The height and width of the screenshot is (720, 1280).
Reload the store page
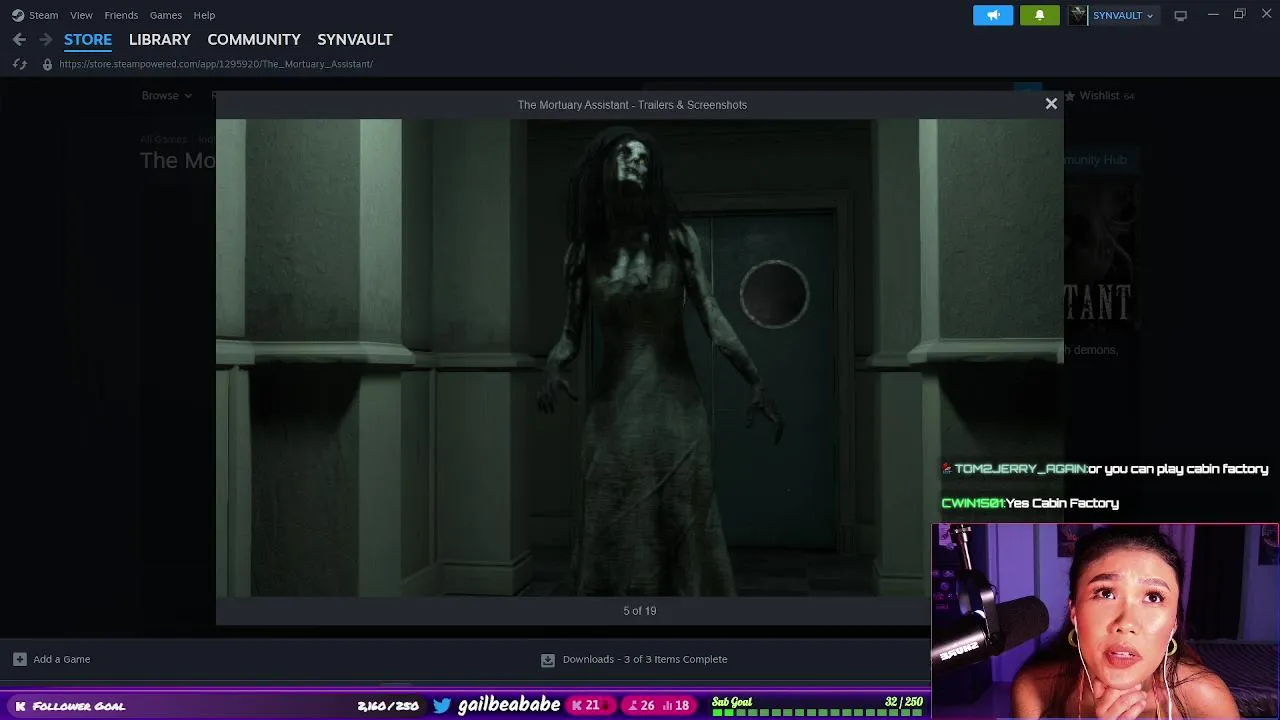tap(19, 64)
